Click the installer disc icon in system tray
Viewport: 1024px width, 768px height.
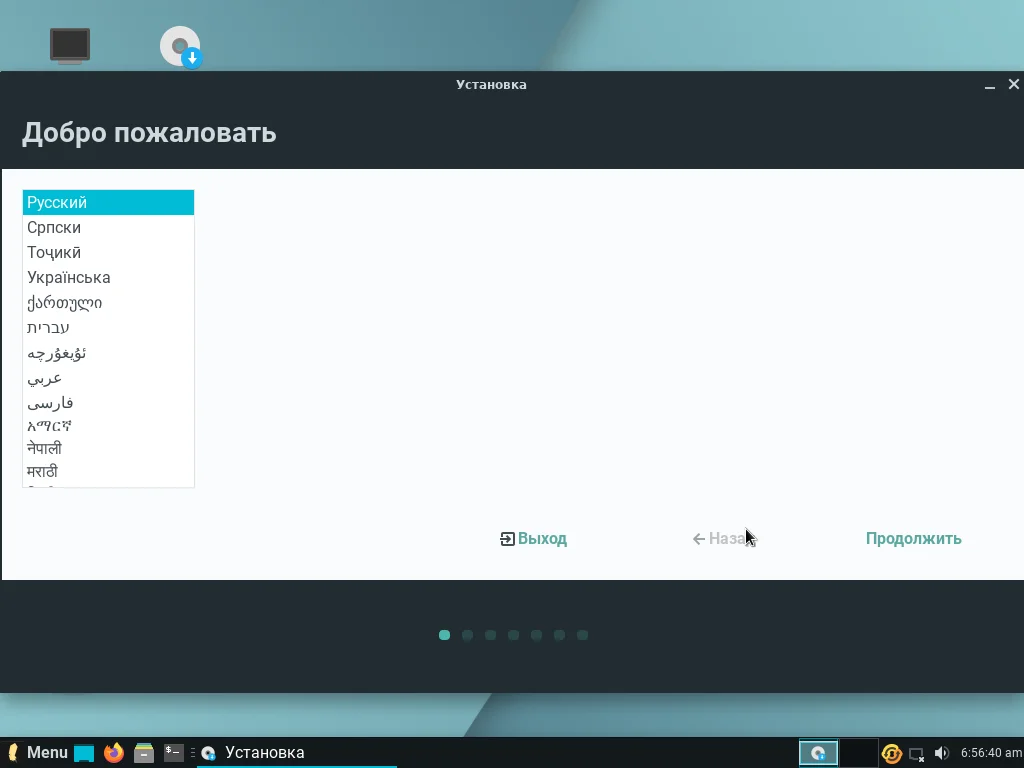(x=818, y=752)
